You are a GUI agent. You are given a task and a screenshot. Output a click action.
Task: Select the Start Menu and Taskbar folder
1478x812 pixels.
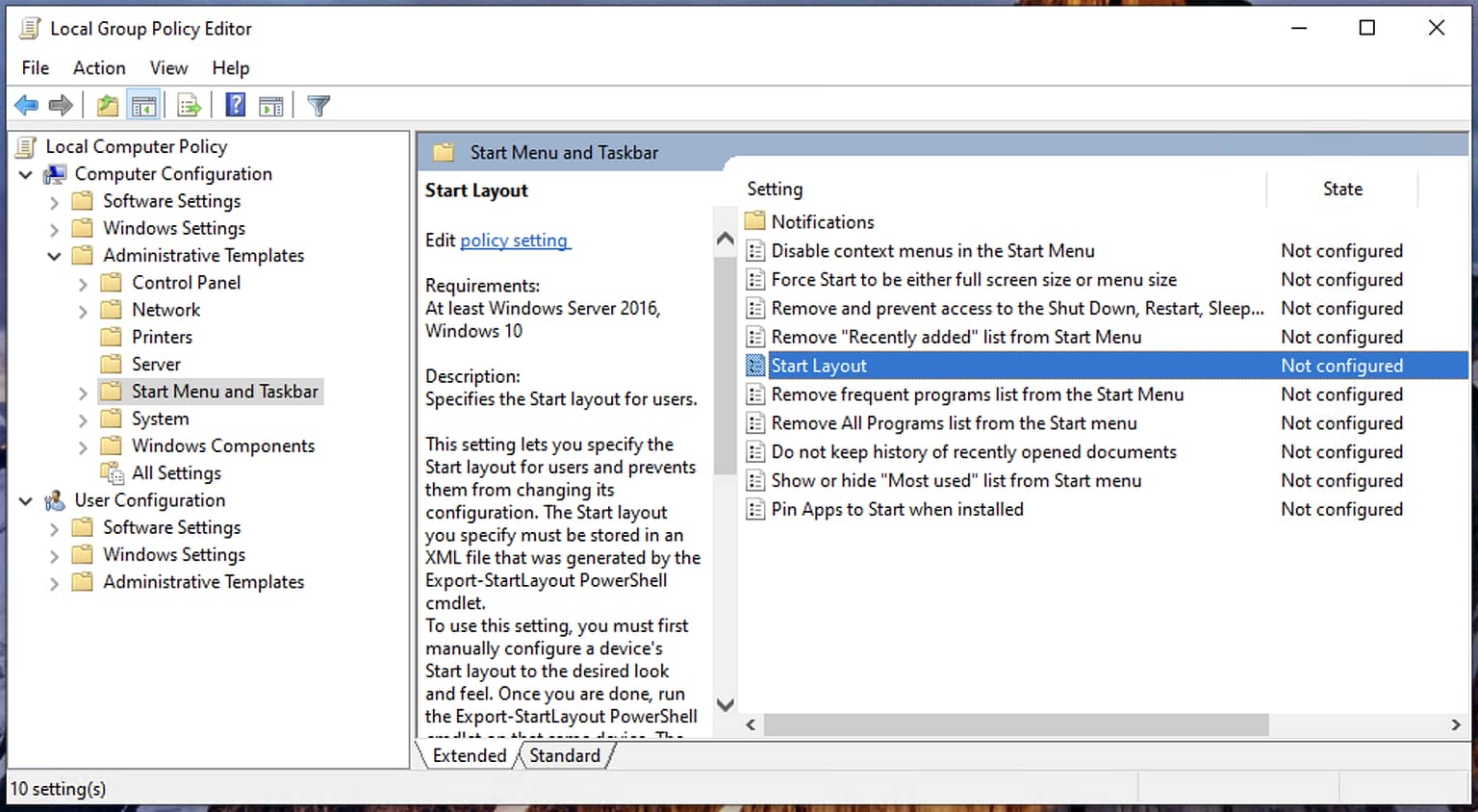[x=223, y=391]
